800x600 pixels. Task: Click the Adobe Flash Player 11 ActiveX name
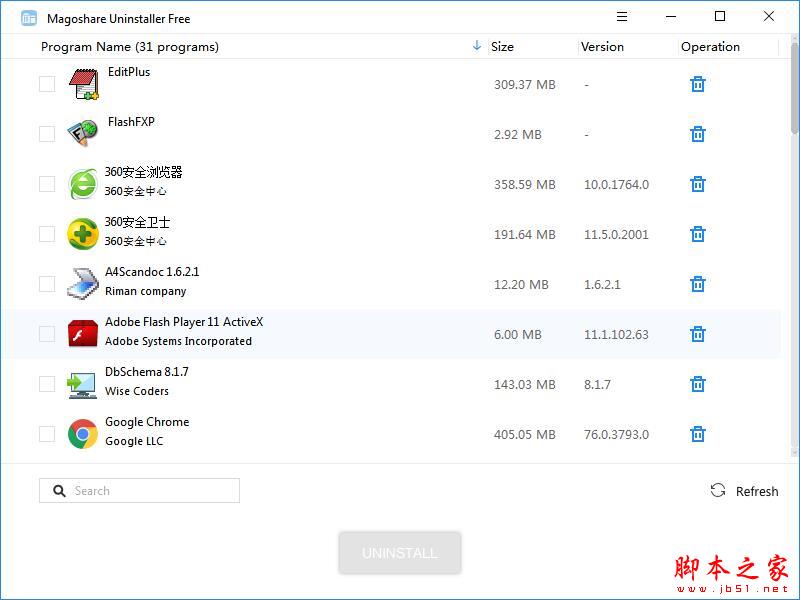184,322
